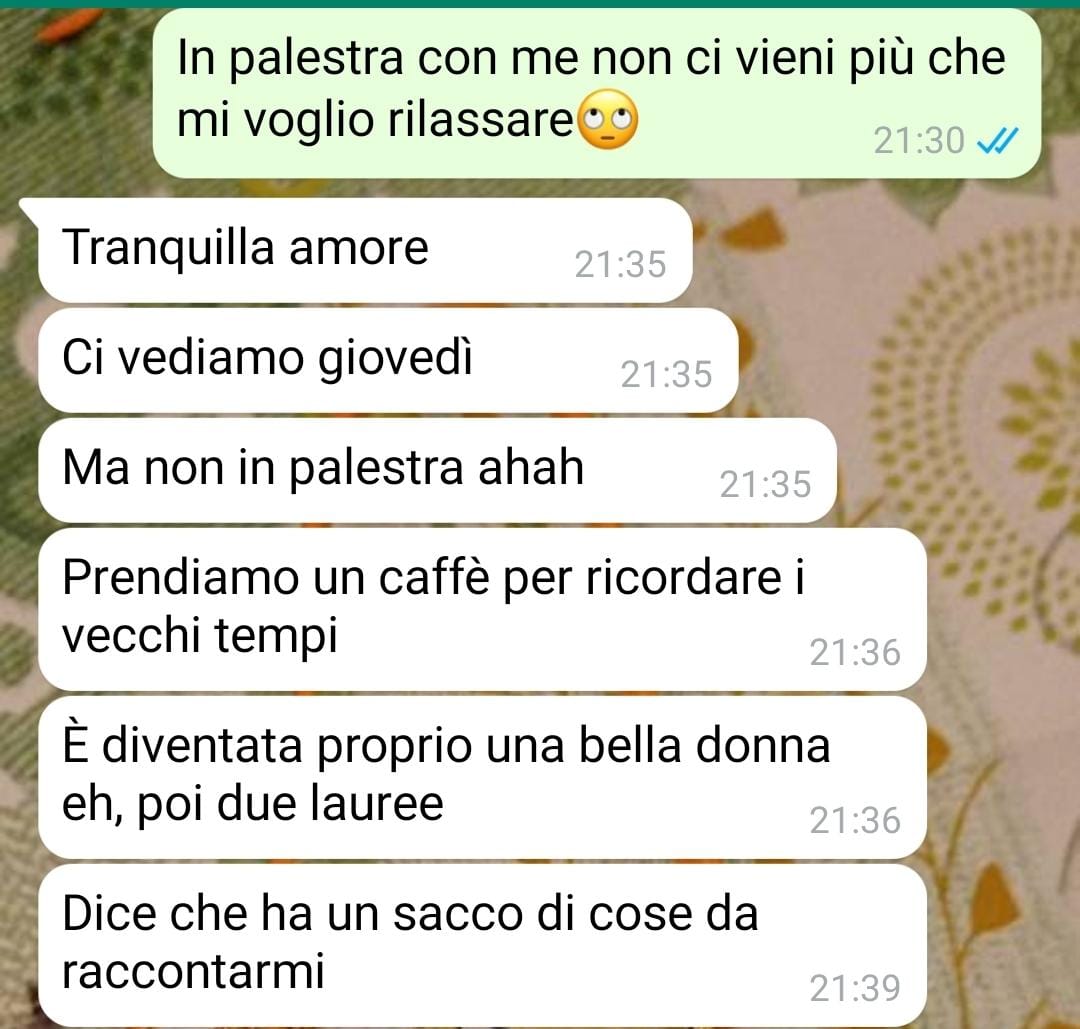Tap the blue double-check read receipt

click(998, 141)
